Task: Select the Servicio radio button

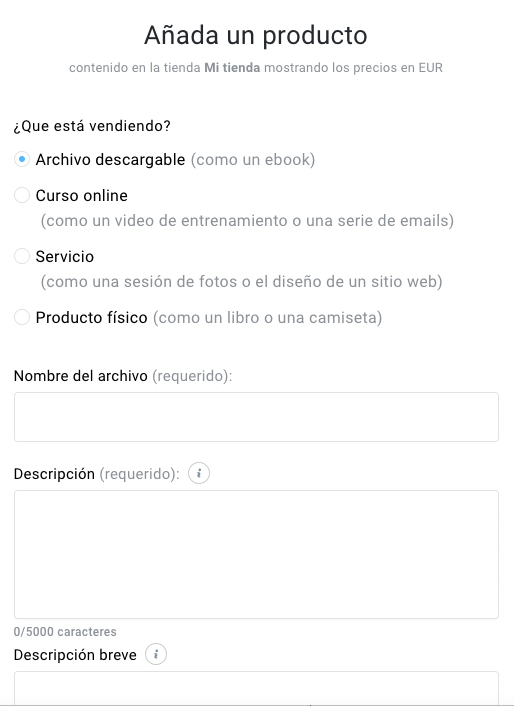Action: point(22,256)
